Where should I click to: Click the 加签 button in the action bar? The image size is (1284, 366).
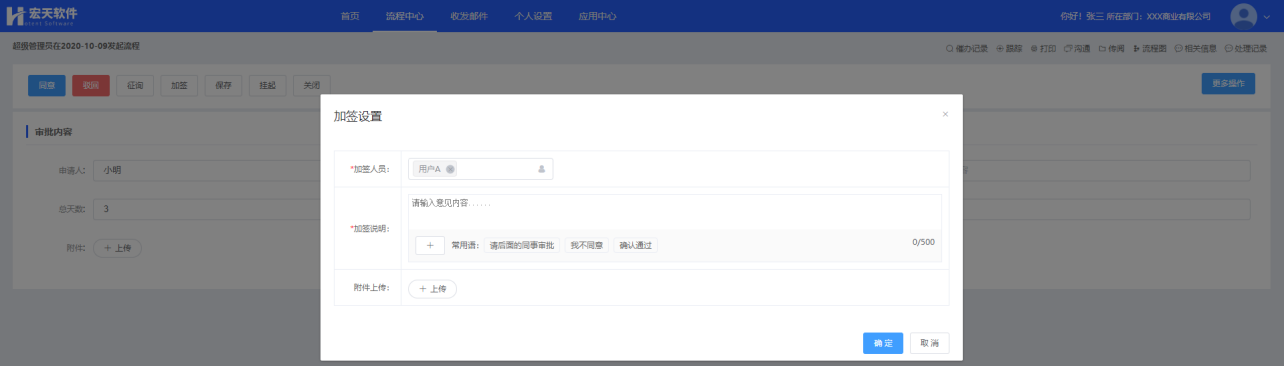179,85
